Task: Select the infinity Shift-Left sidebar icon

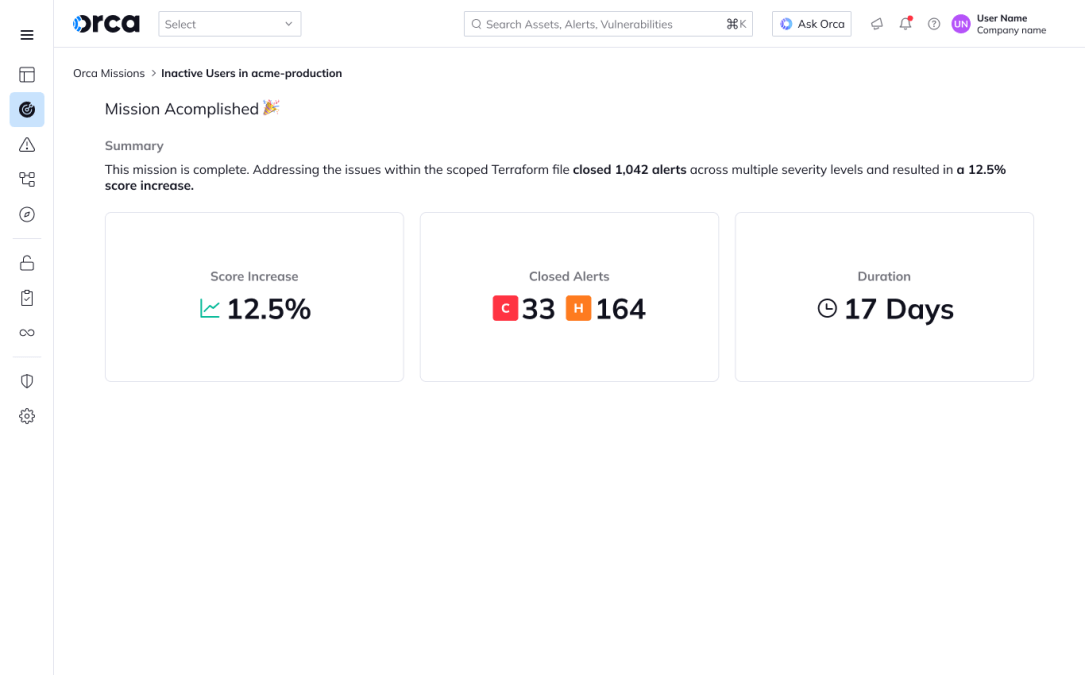Action: (26, 332)
